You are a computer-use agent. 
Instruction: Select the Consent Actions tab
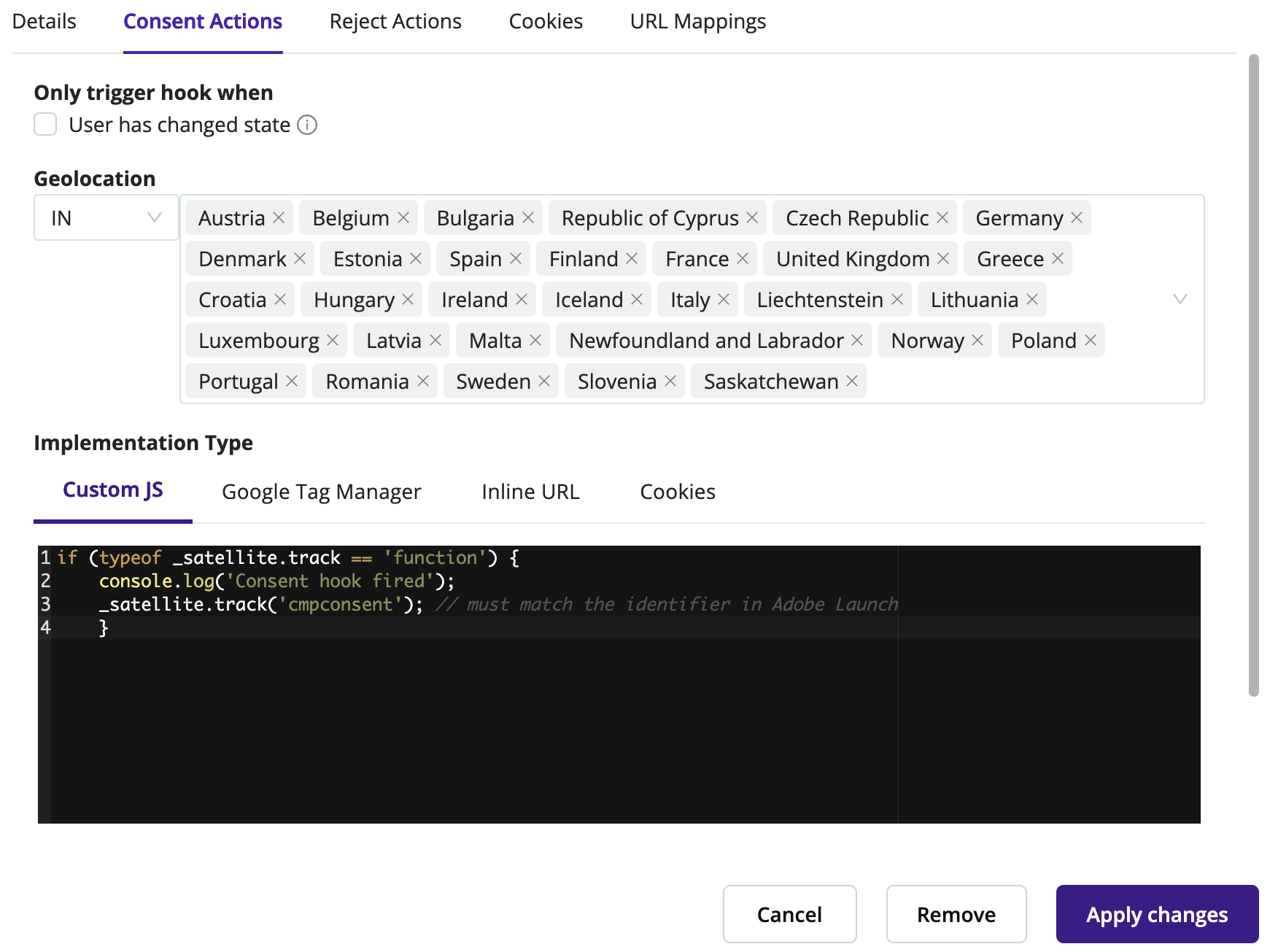(203, 22)
